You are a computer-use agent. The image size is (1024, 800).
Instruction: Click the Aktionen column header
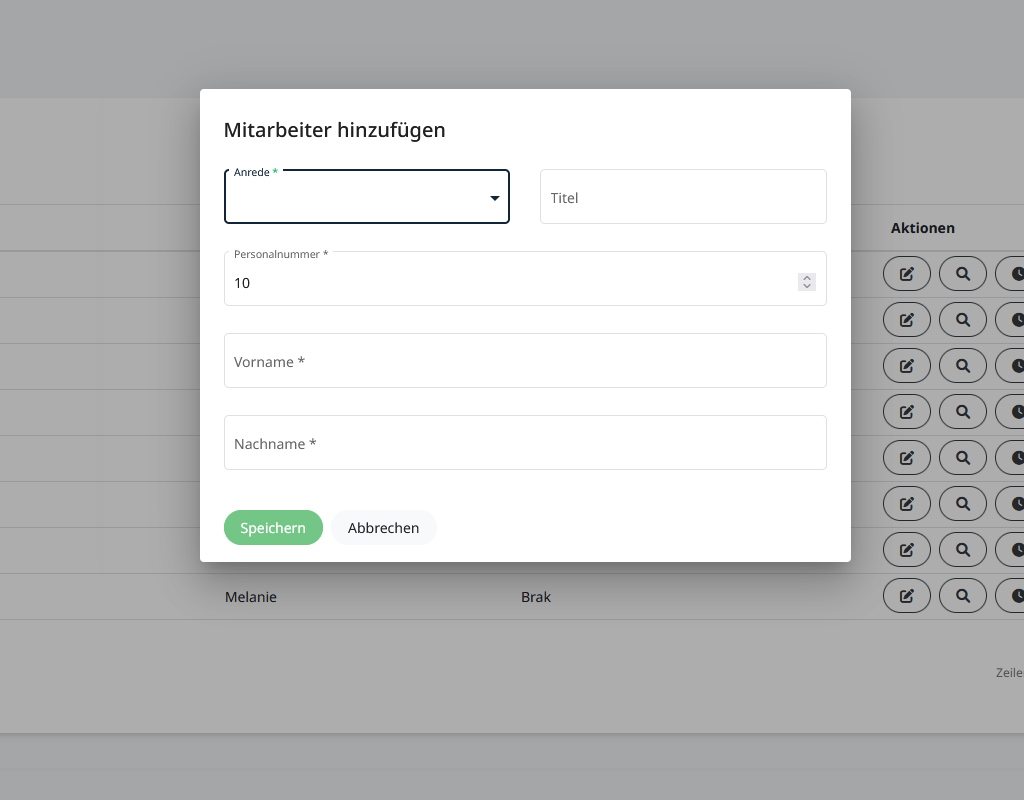tap(922, 228)
